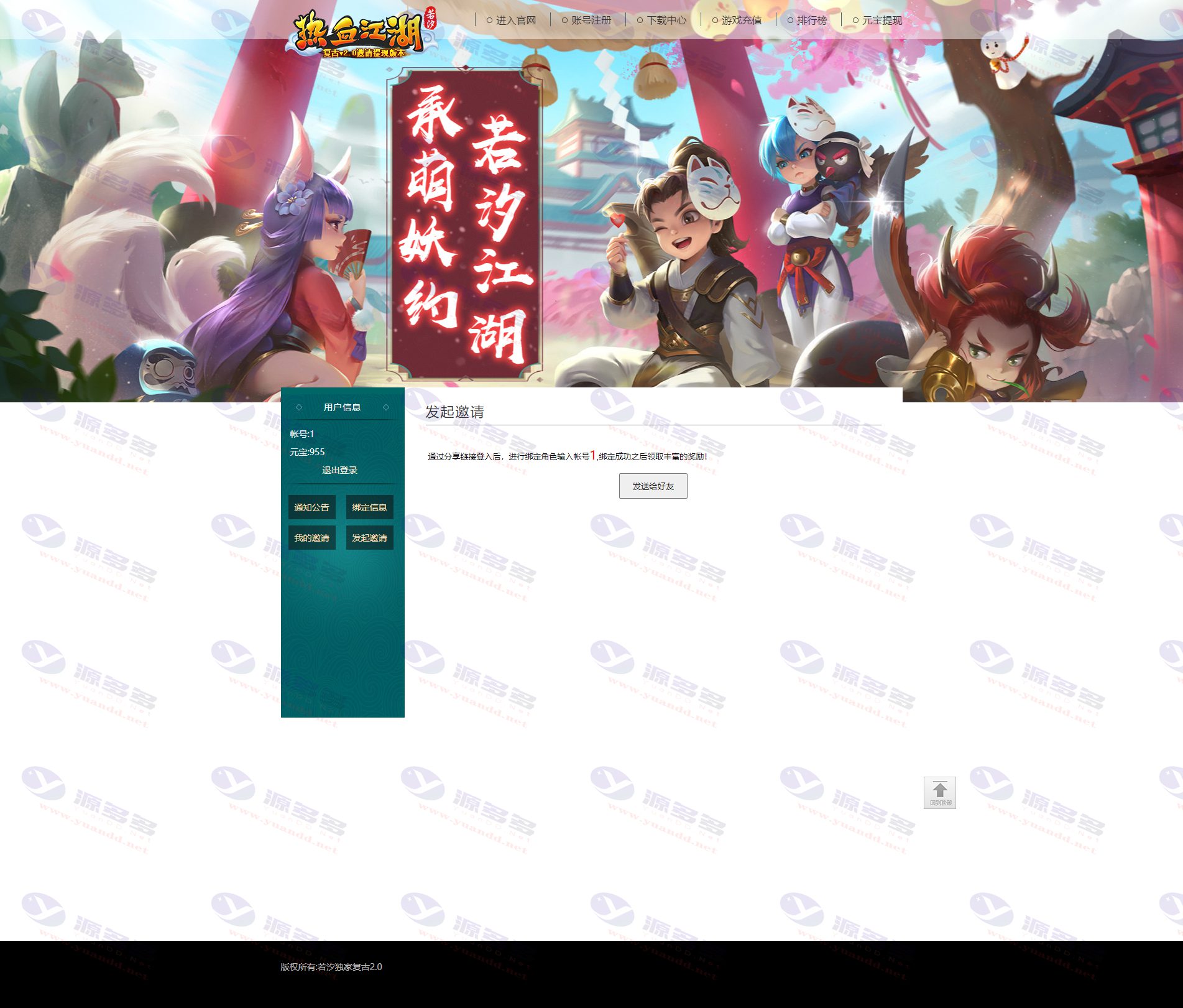
Task: Open the 通知公告 sidebar button
Action: [312, 507]
